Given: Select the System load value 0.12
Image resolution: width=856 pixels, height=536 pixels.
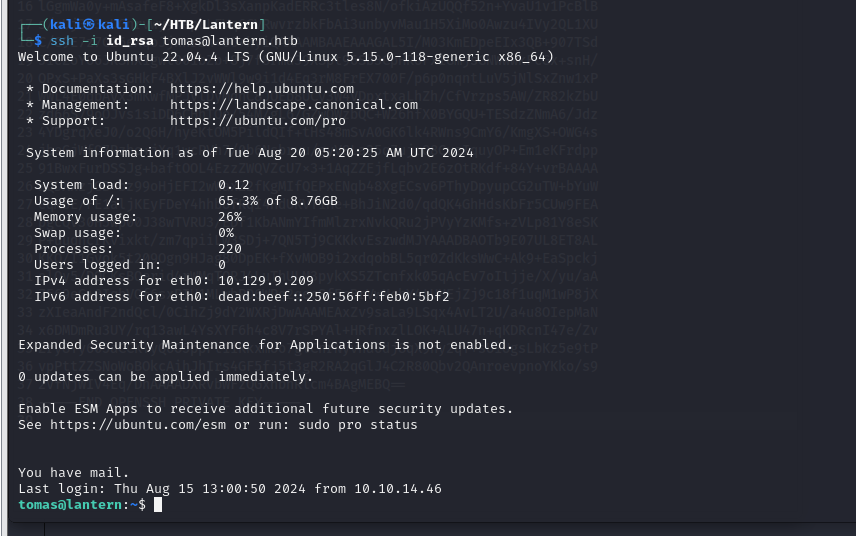Looking at the screenshot, I should pyautogui.click(x=234, y=185).
